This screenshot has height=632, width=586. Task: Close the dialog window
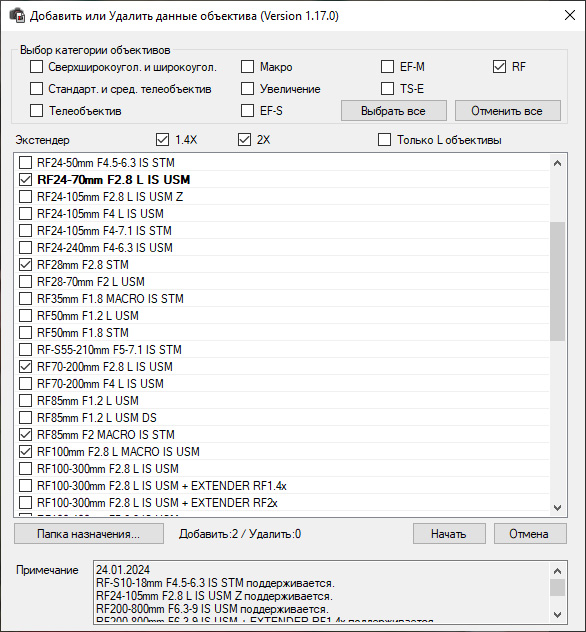(x=570, y=15)
